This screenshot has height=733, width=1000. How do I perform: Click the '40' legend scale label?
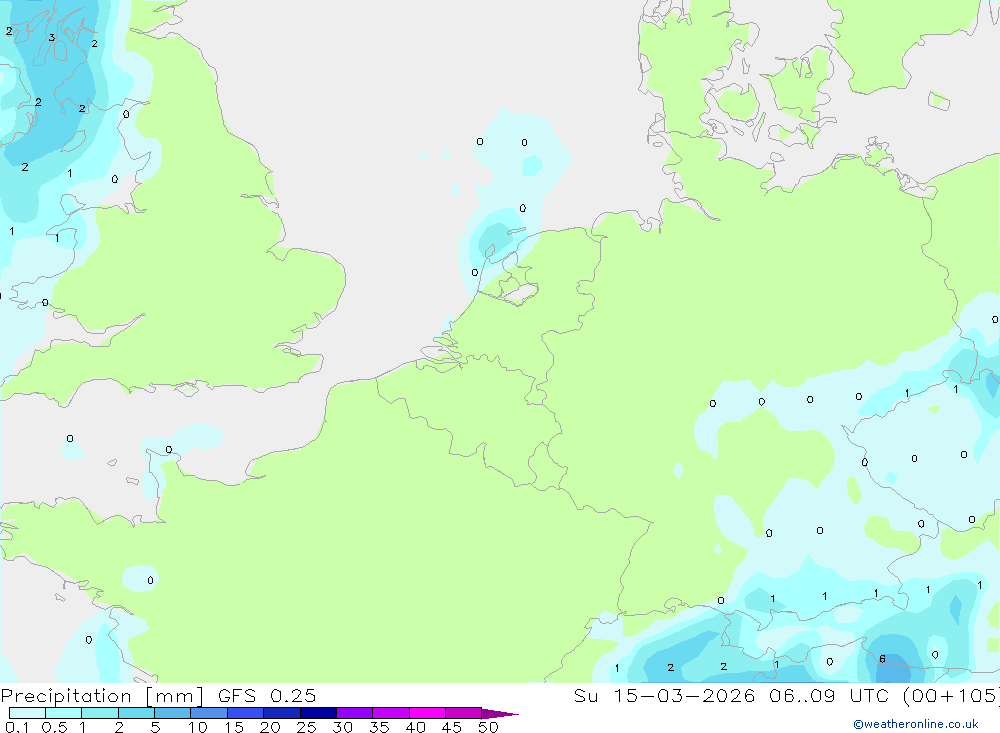click(415, 727)
